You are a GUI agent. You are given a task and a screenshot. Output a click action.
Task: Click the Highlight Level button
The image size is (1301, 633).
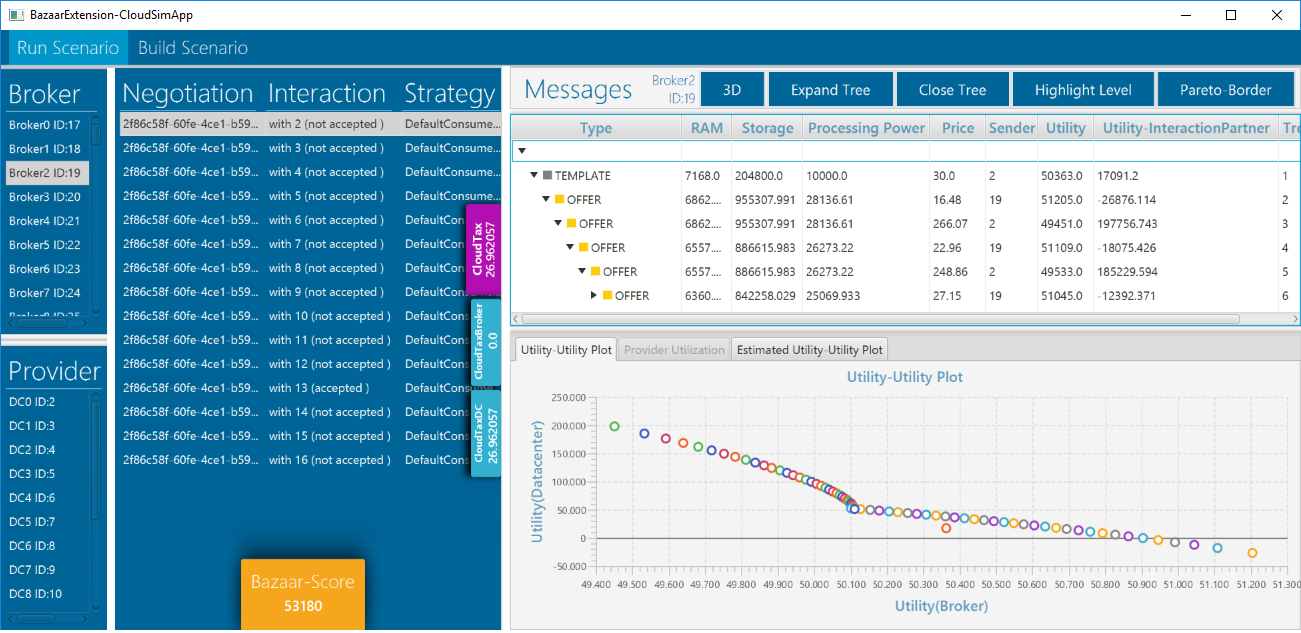(x=1083, y=90)
